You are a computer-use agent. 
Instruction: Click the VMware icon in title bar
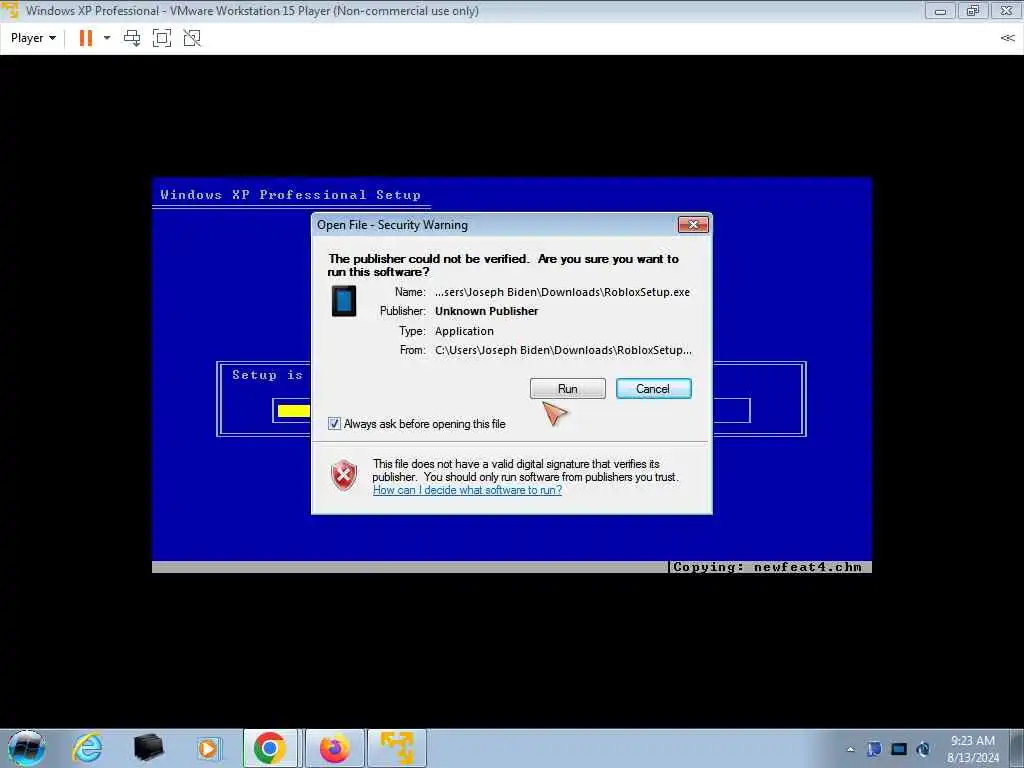click(x=10, y=10)
